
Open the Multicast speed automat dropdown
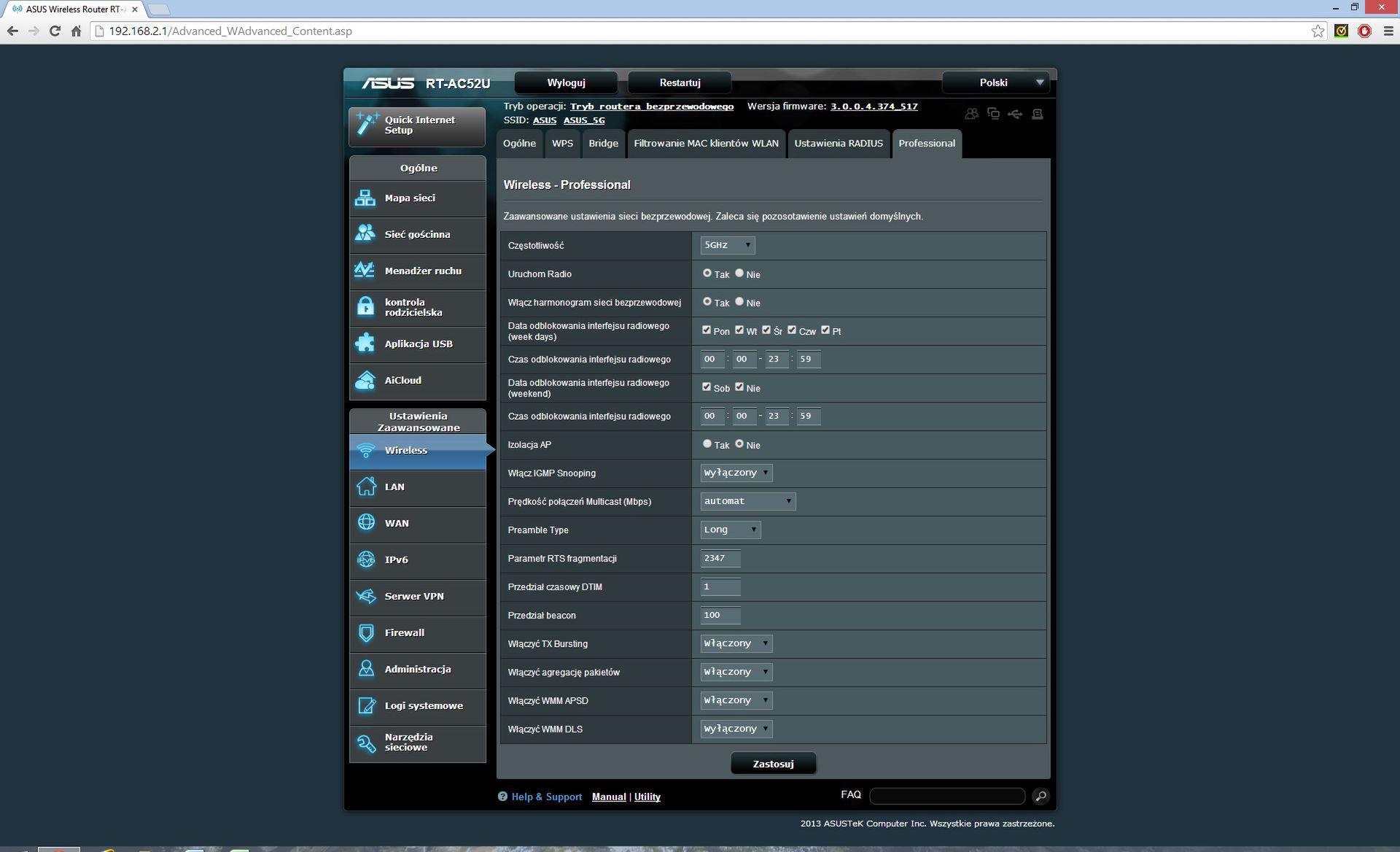[x=748, y=502]
